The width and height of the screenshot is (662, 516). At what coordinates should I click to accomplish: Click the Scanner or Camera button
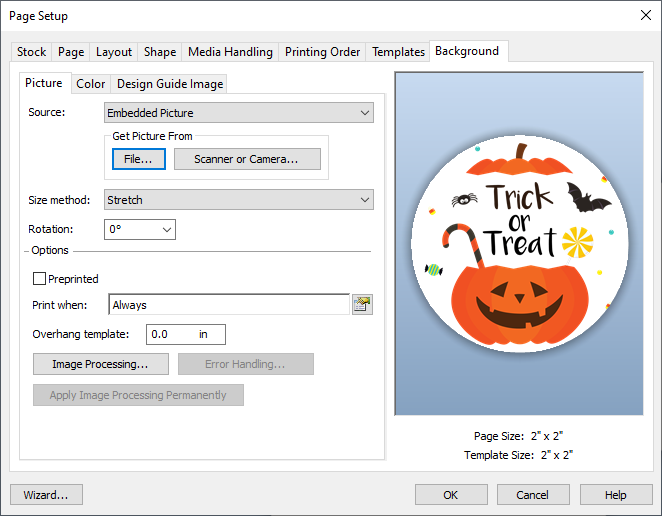[x=247, y=159]
